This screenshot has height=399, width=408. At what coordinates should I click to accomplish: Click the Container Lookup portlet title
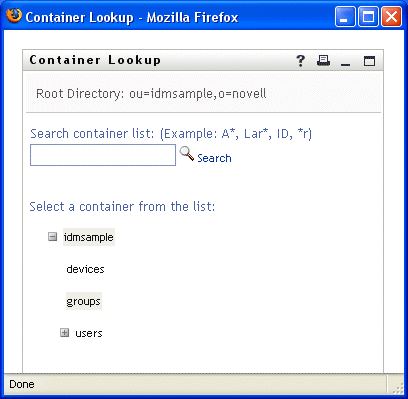click(x=95, y=60)
